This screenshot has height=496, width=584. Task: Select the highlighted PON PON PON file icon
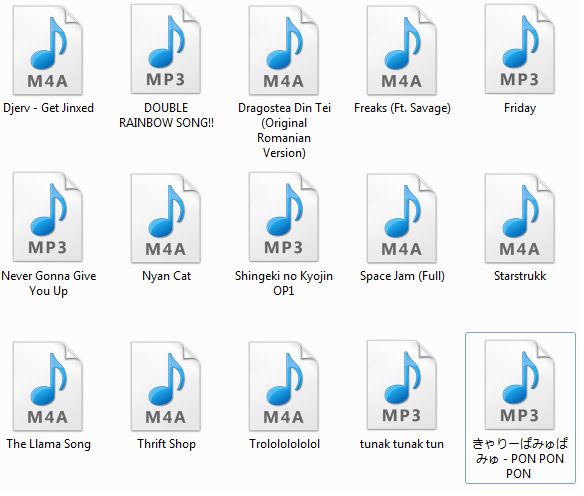click(x=520, y=385)
